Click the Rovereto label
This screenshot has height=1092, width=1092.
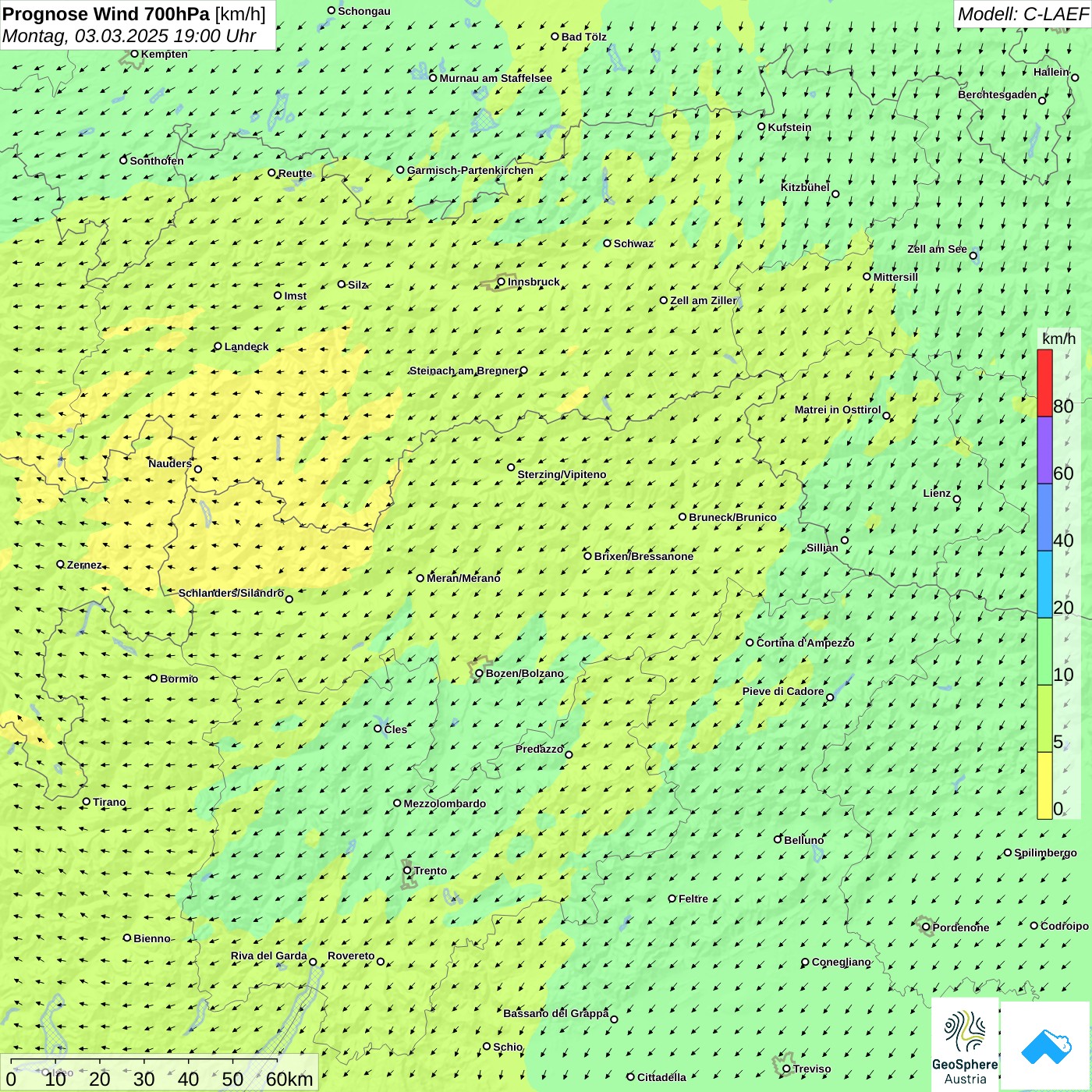pyautogui.click(x=351, y=955)
